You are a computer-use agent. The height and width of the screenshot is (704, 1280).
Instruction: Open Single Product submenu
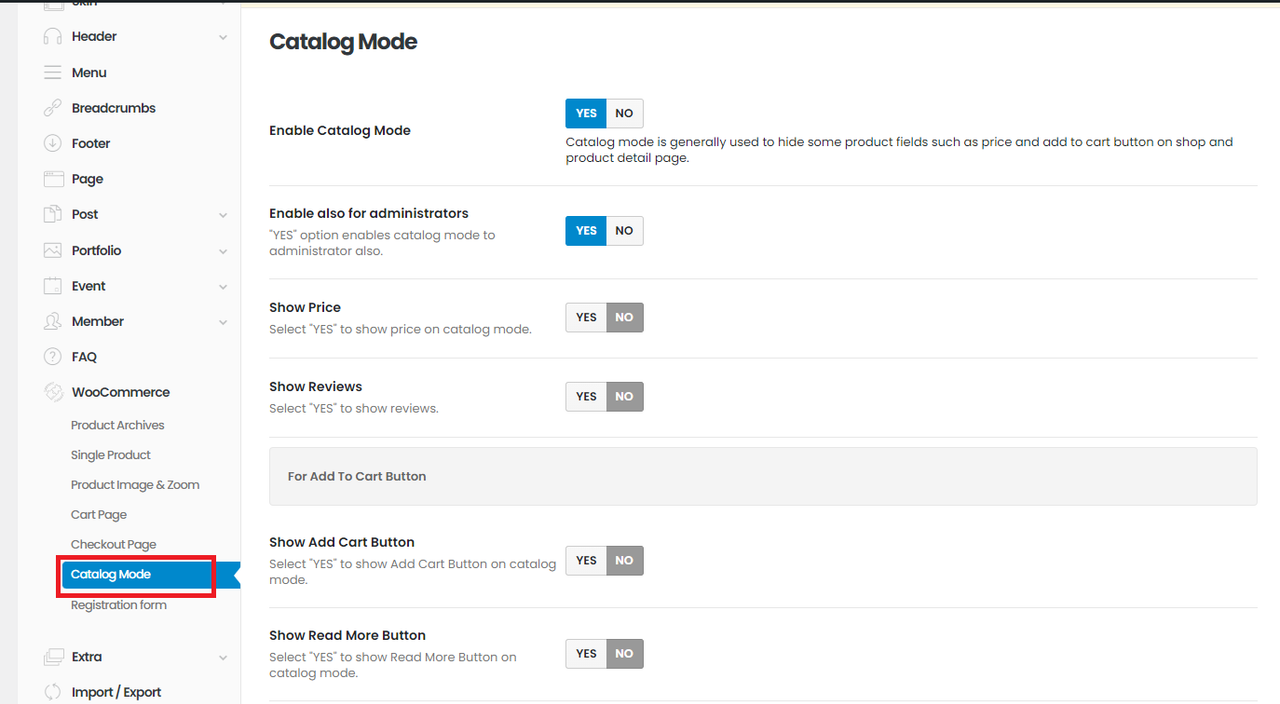111,455
